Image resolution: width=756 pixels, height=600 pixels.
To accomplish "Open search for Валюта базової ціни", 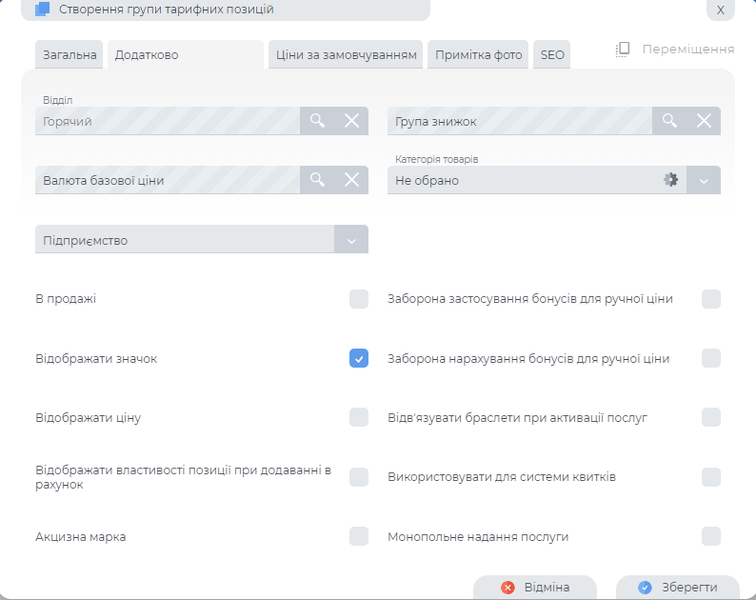I will point(317,180).
